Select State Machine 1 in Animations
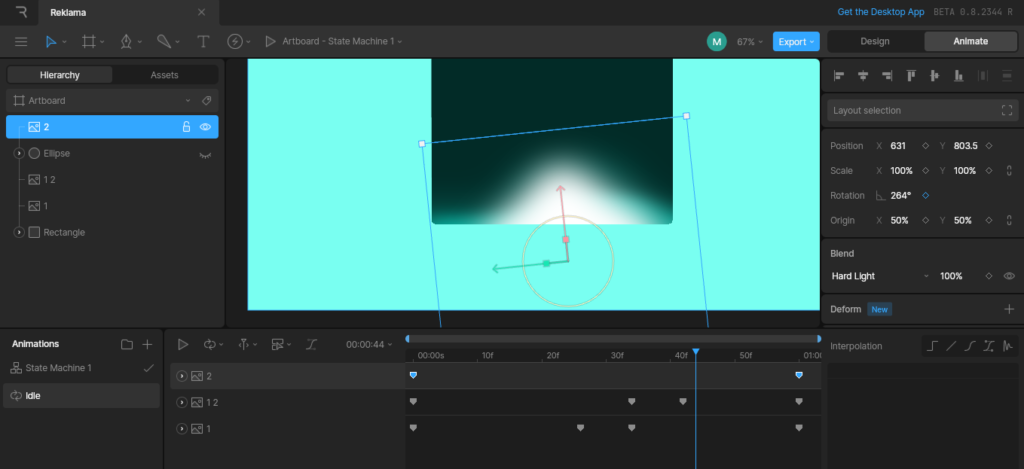This screenshot has height=469, width=1024. pos(82,368)
